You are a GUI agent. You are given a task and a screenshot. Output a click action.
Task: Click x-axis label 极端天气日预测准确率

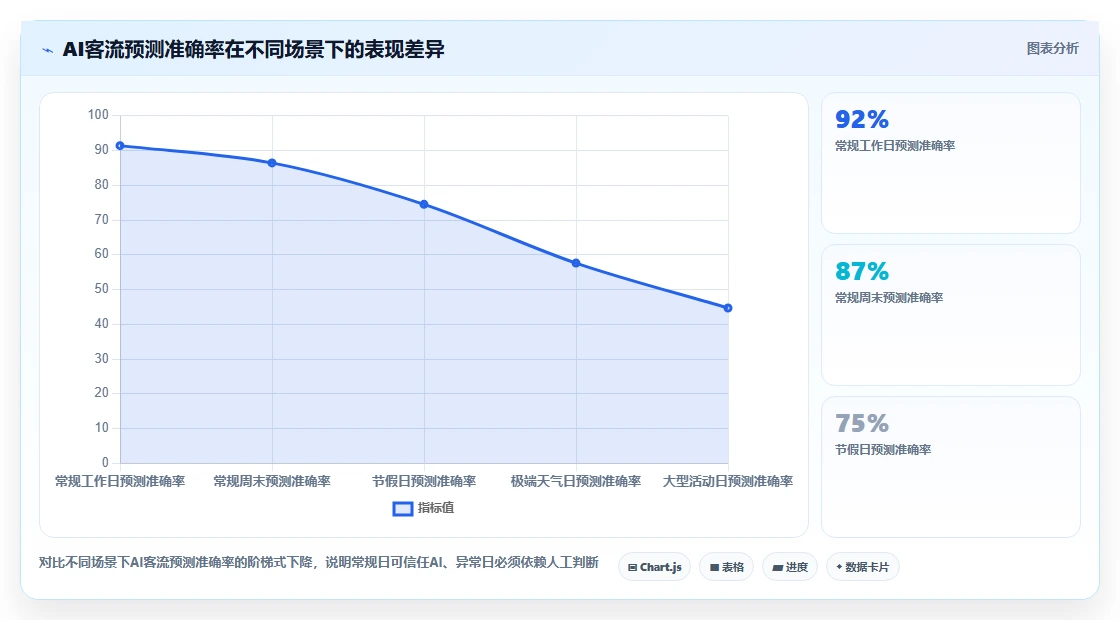point(576,481)
